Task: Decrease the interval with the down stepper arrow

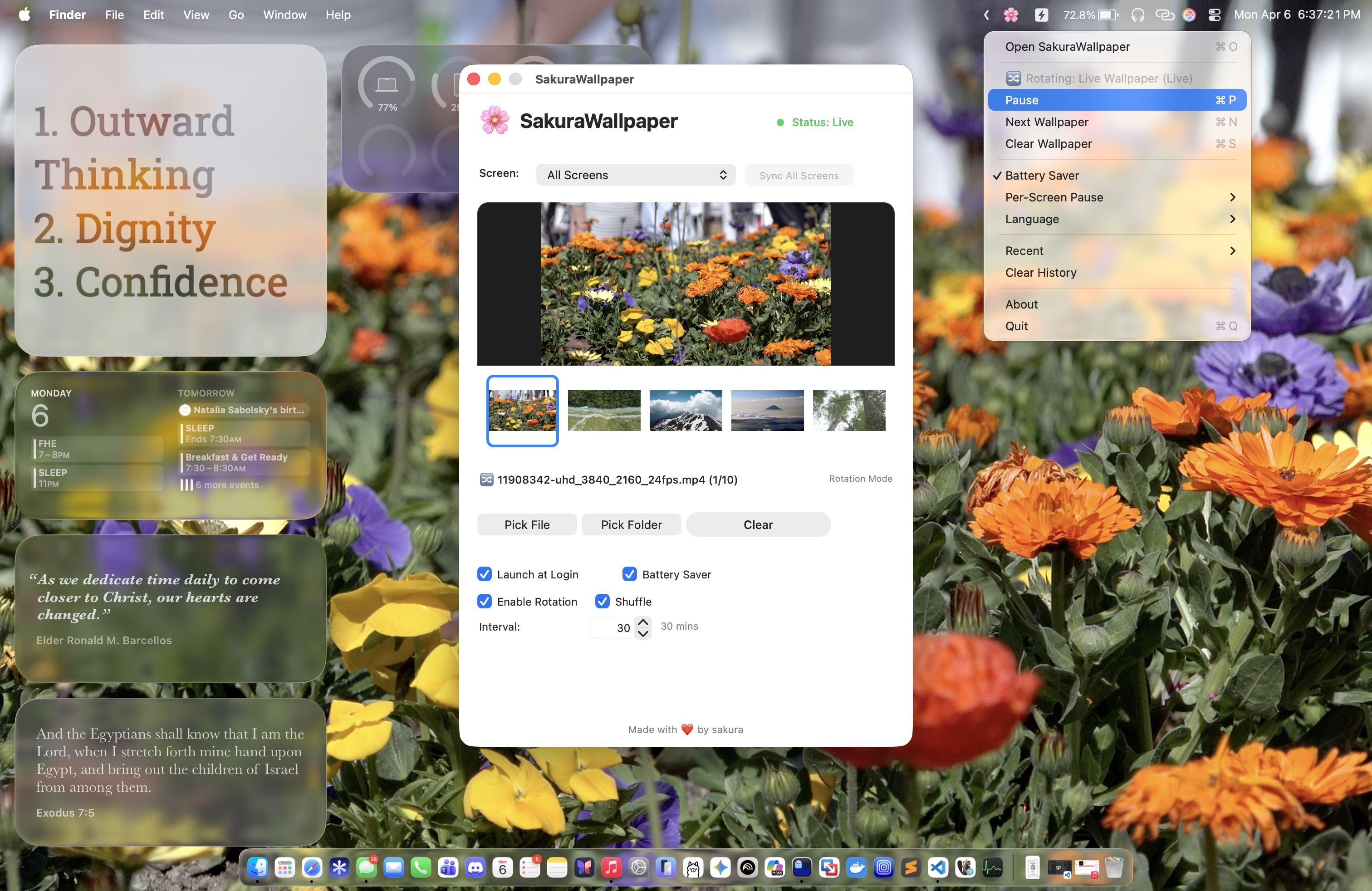Action: [643, 633]
